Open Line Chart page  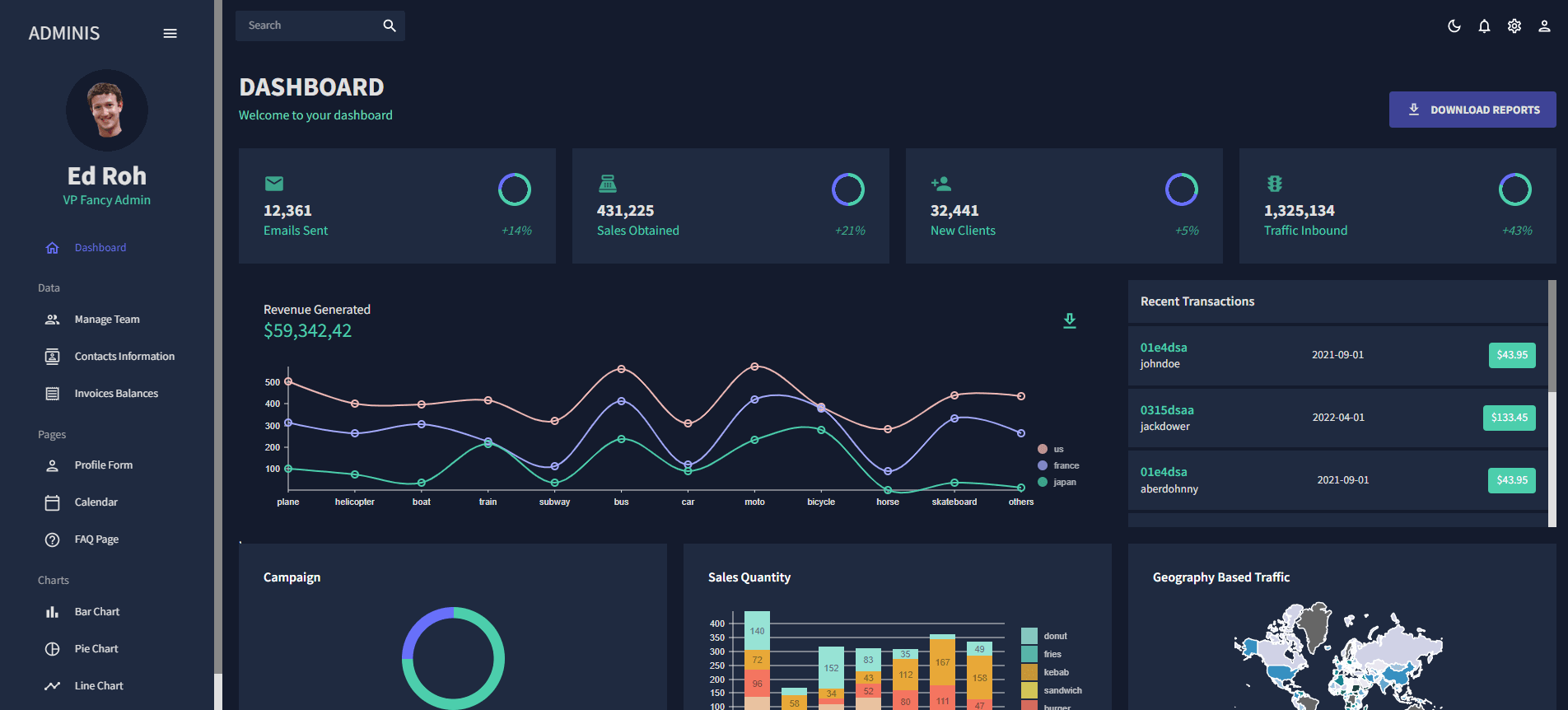click(99, 686)
